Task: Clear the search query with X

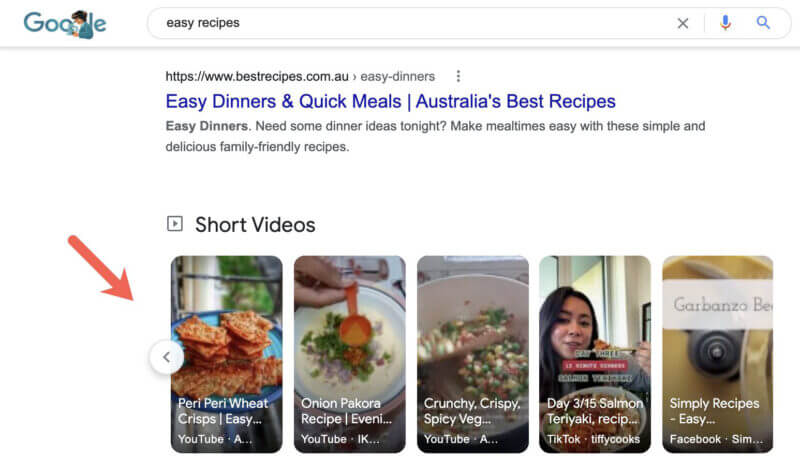Action: click(683, 23)
